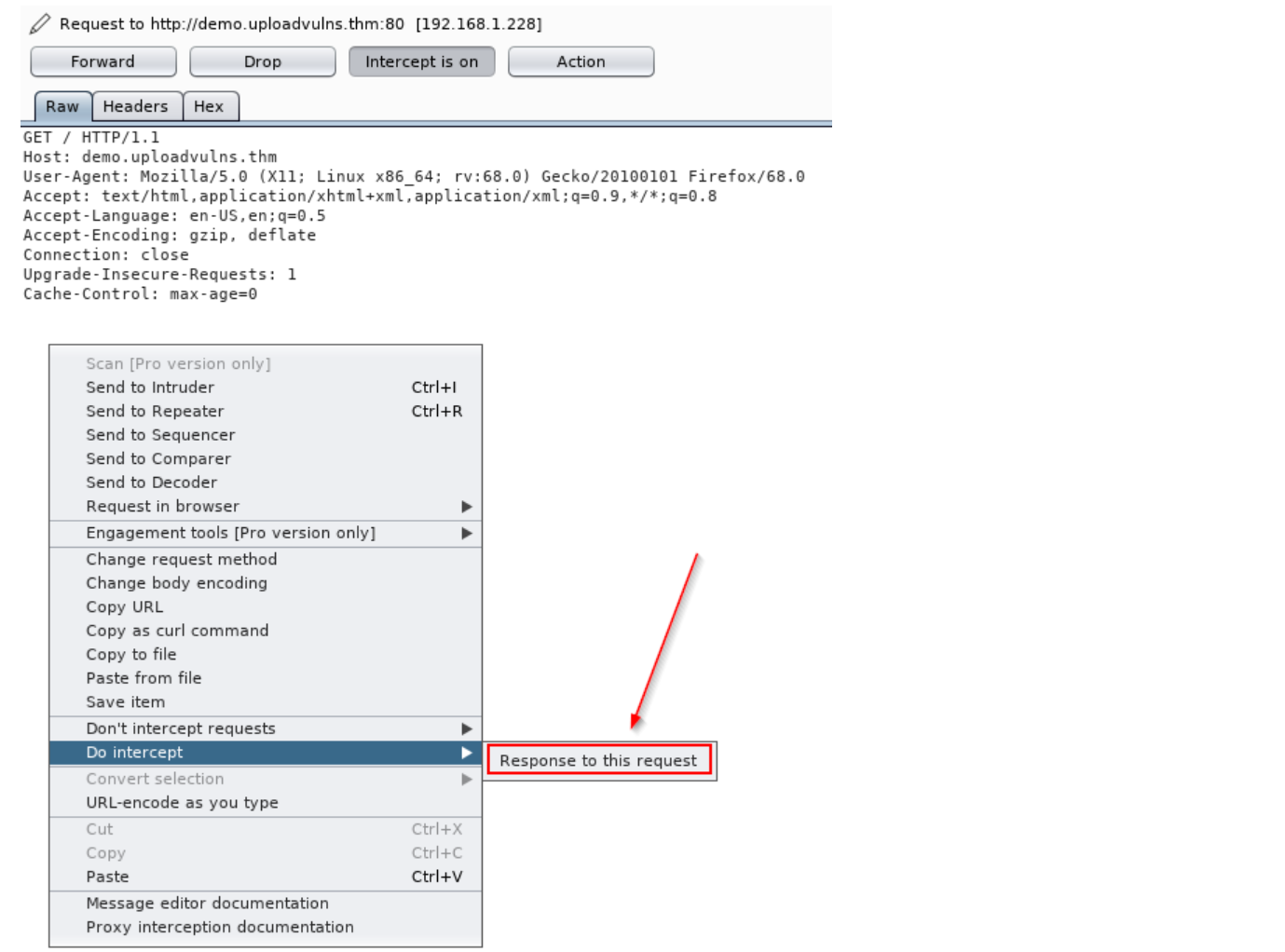Screen dimensions: 1285x952
Task: Click in the raw request text at the Host header
Action: pos(149,156)
